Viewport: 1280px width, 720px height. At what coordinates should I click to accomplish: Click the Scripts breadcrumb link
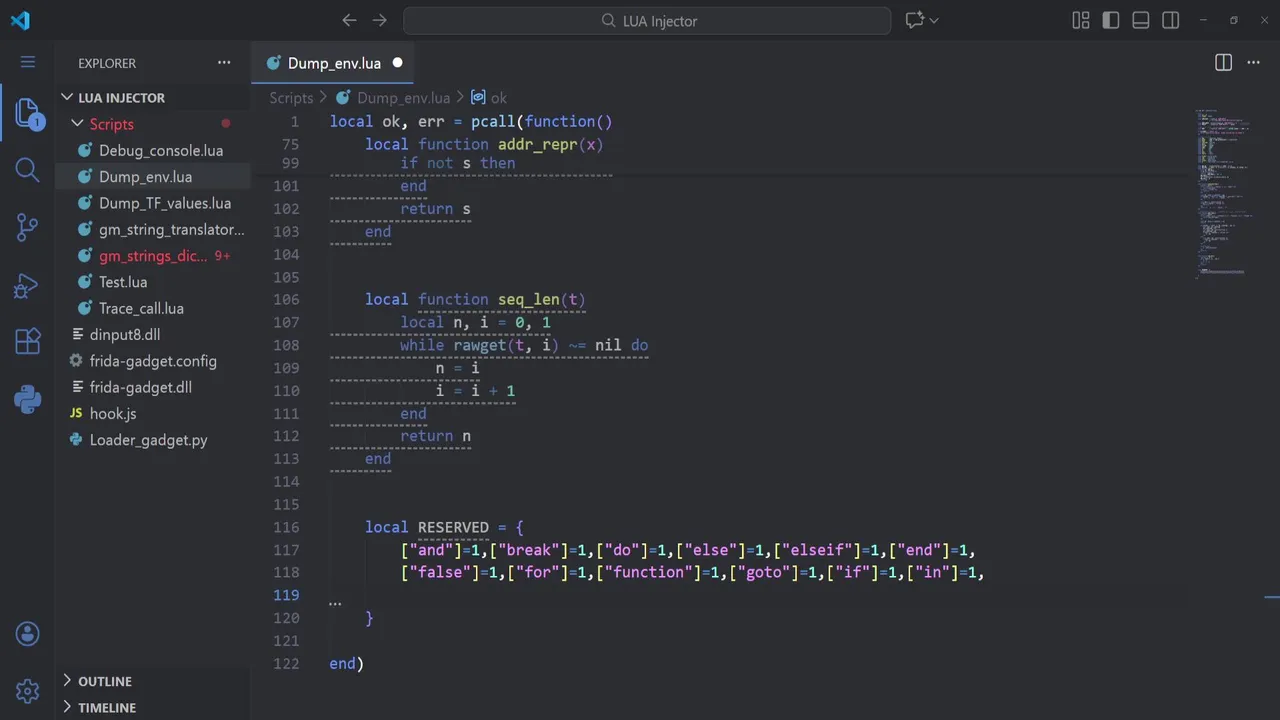tap(291, 98)
